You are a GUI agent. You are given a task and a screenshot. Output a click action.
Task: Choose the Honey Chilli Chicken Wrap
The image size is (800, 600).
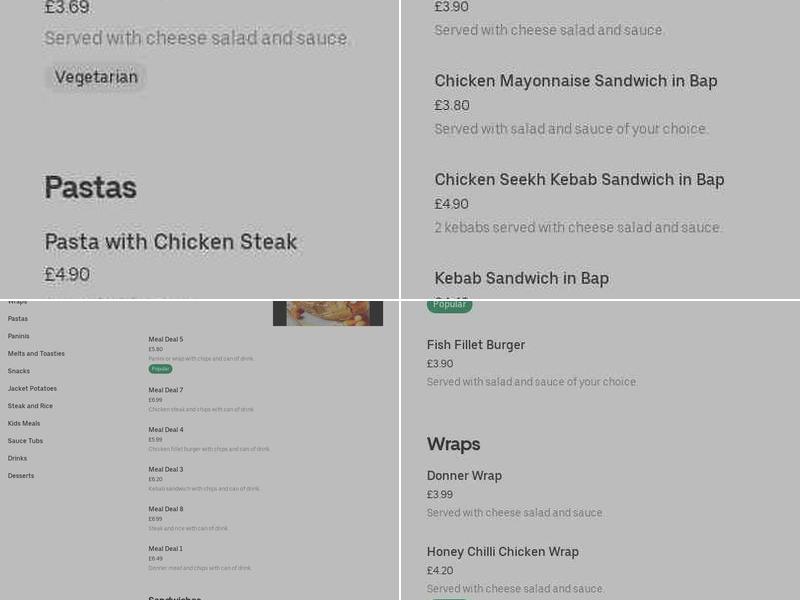point(503,551)
